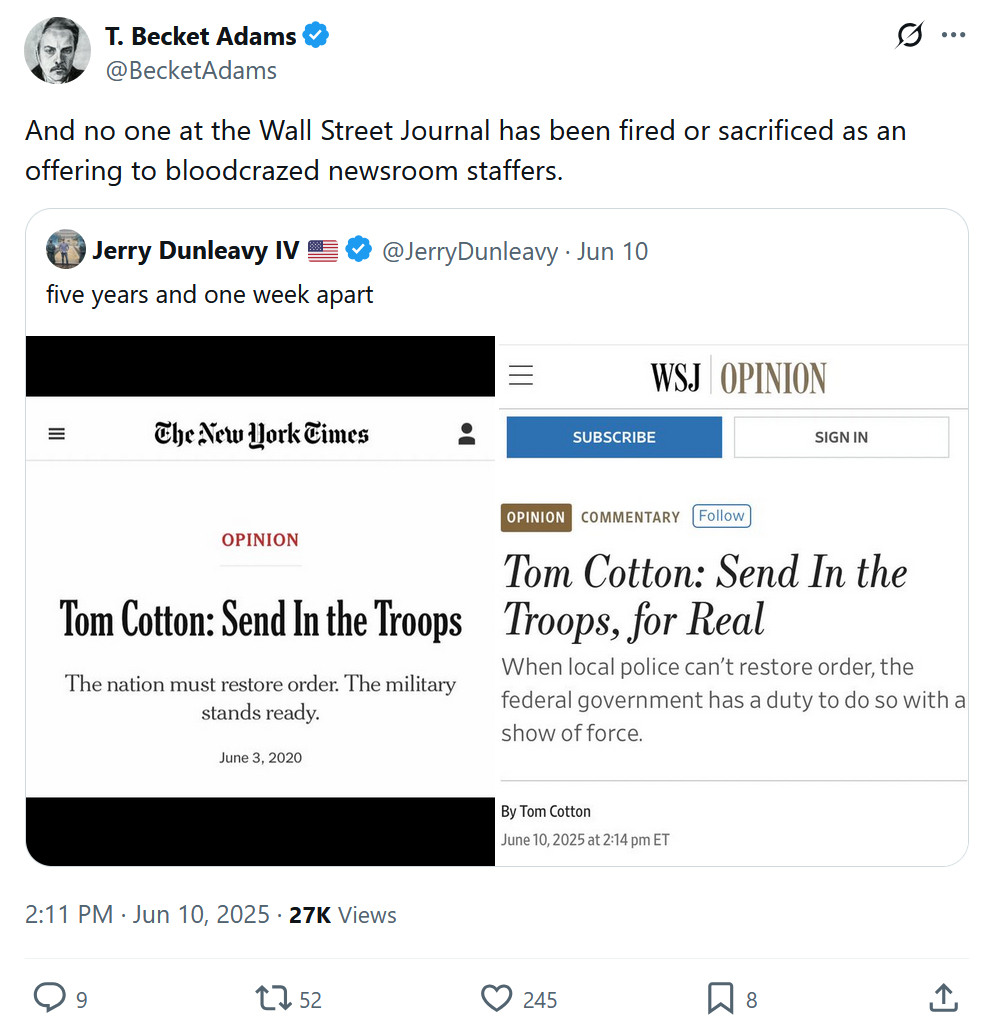The width and height of the screenshot is (995, 1029).
Task: Click the reply comment icon
Action: tap(49, 997)
